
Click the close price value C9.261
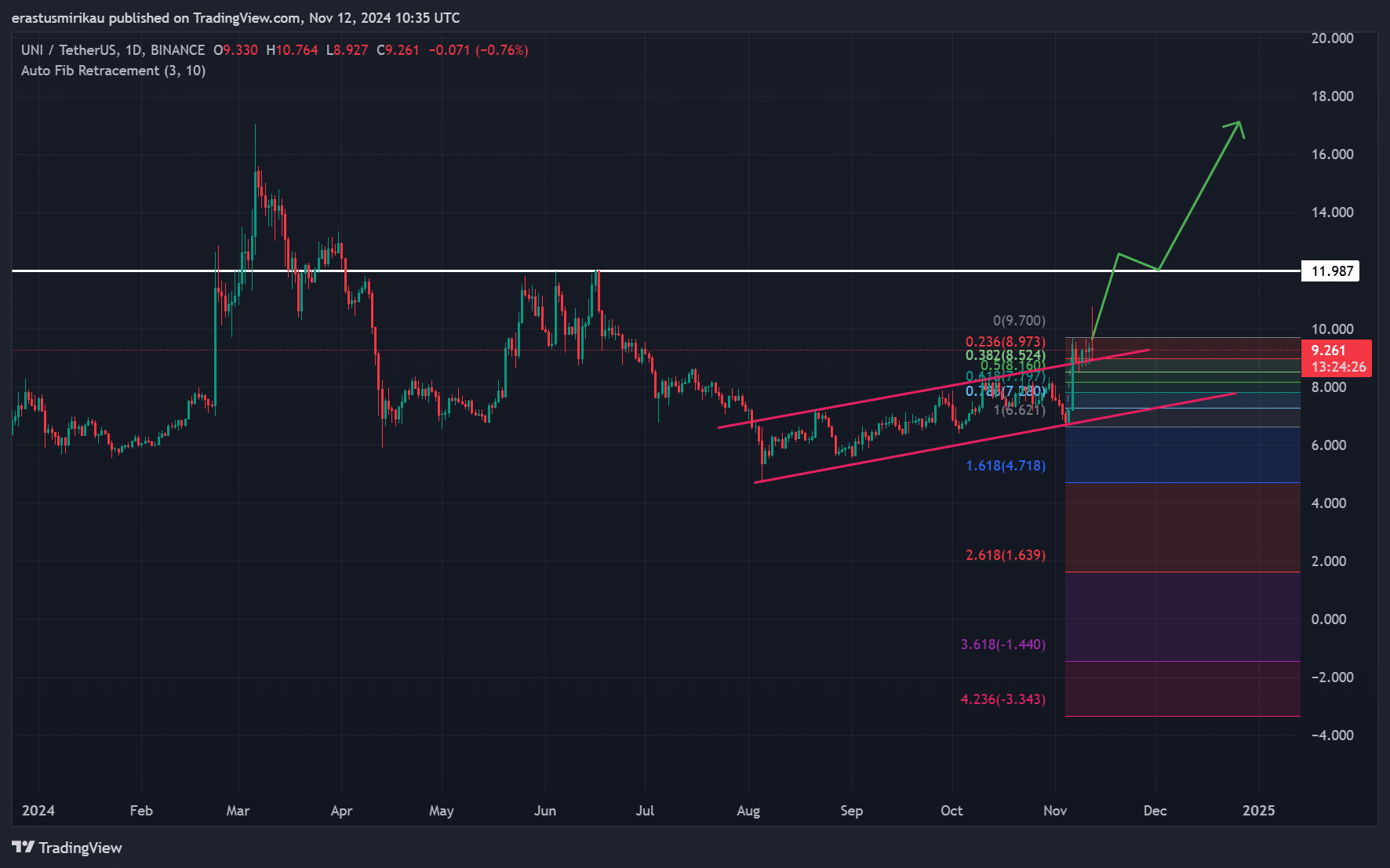click(398, 50)
